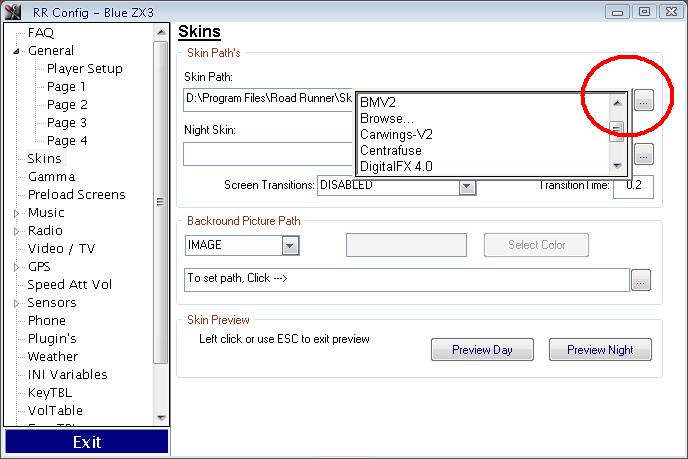The image size is (688, 459).
Task: Click the Skin Path browse button
Action: [x=644, y=100]
